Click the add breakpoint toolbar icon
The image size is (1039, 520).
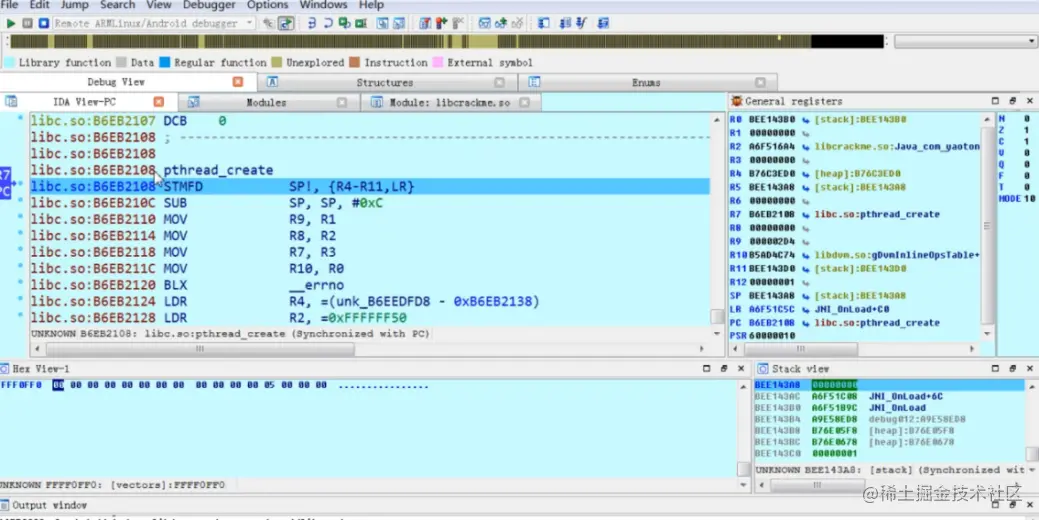click(x=441, y=23)
